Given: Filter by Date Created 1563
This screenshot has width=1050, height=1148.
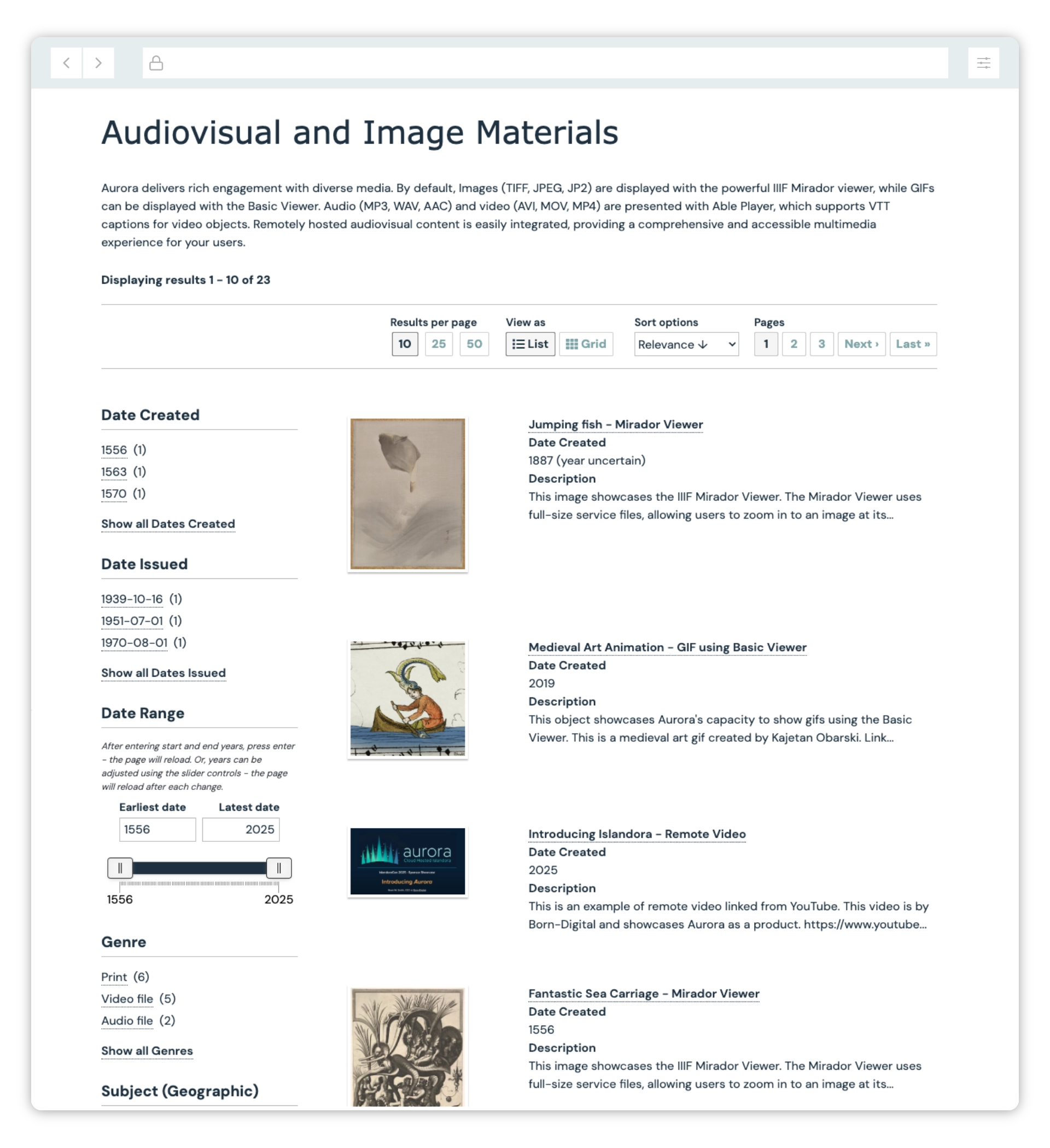Looking at the screenshot, I should pos(114,472).
